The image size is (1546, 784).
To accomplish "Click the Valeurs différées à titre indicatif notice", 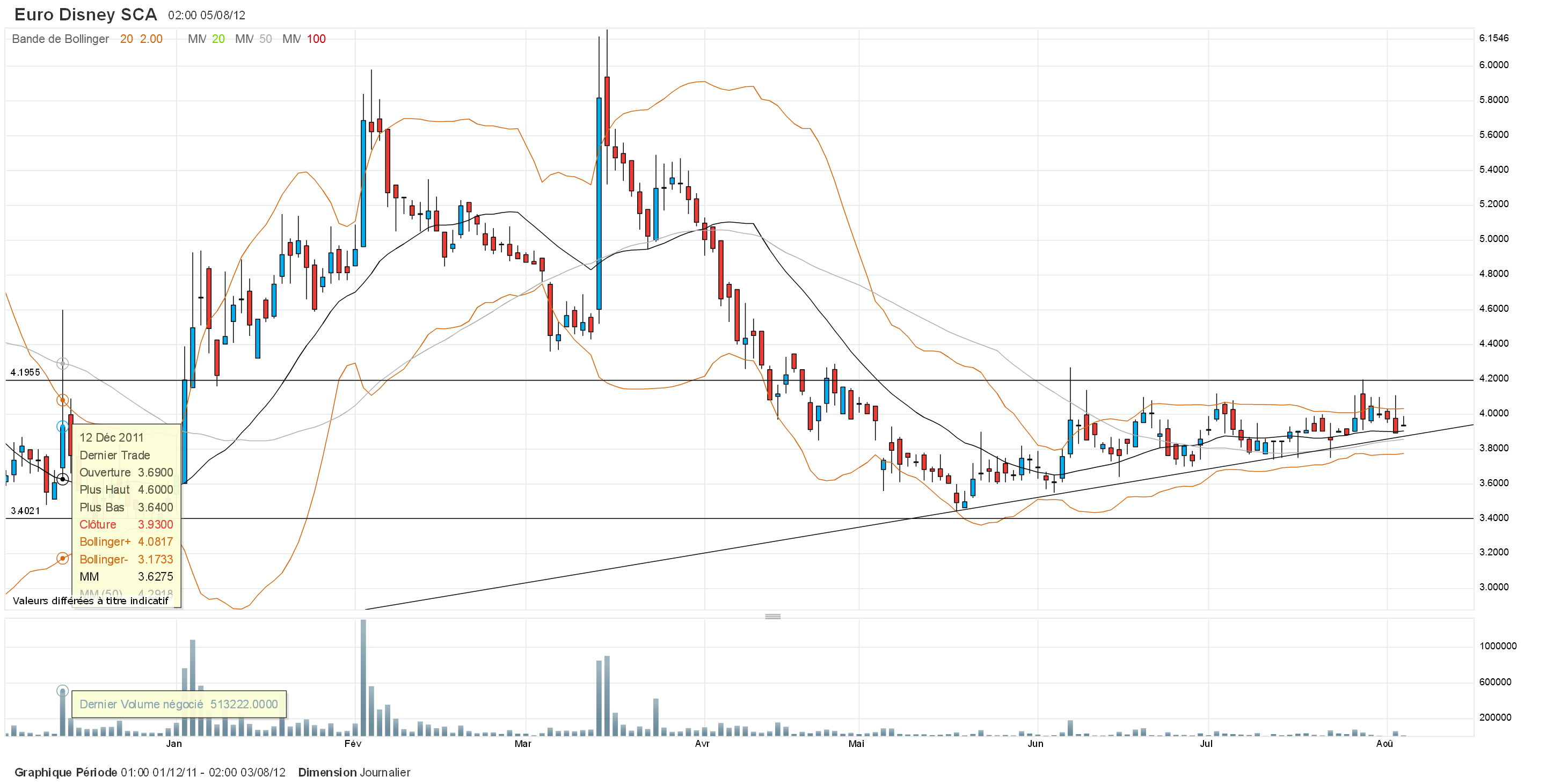I will (x=91, y=601).
